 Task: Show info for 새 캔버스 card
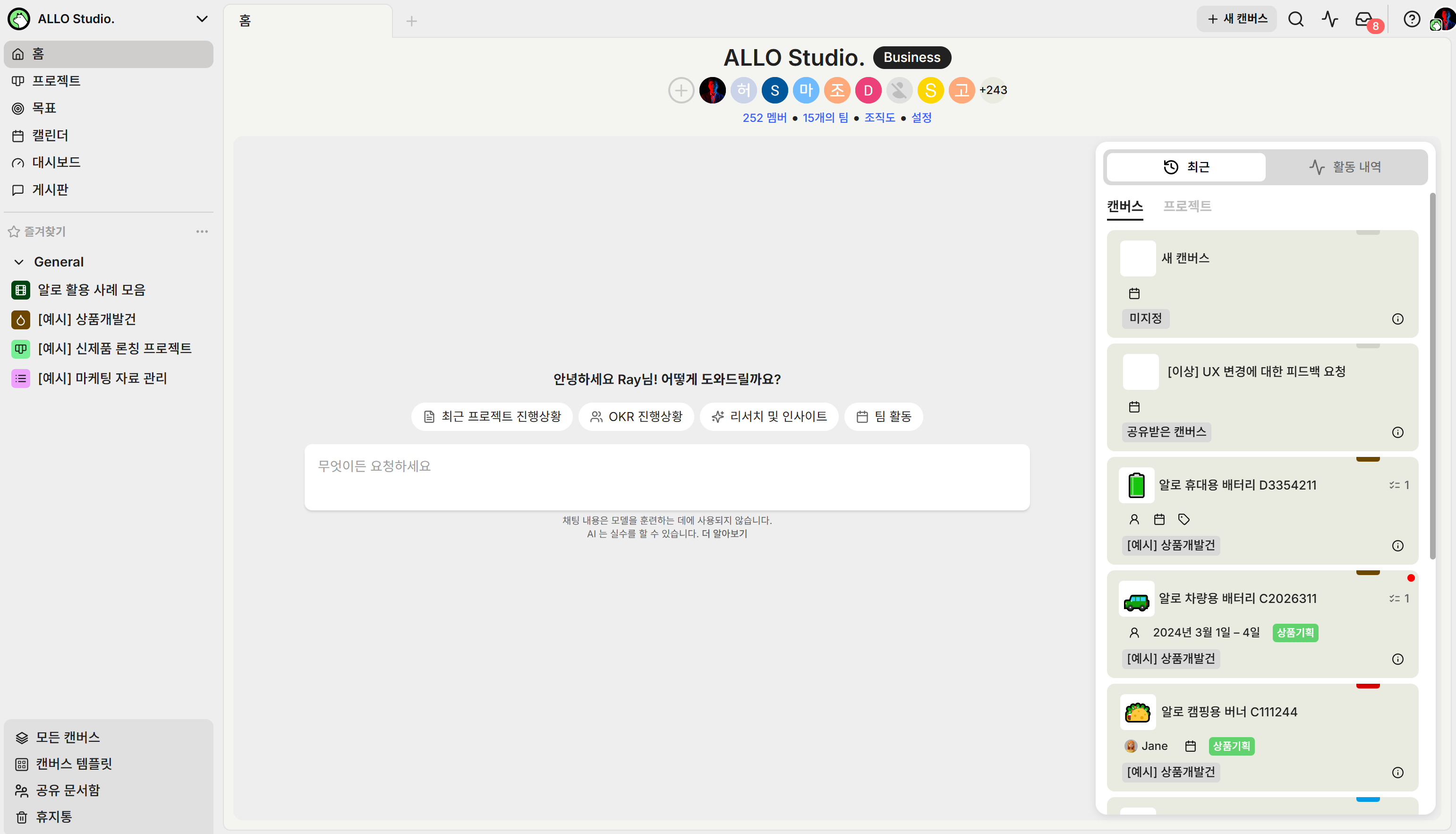tap(1397, 319)
